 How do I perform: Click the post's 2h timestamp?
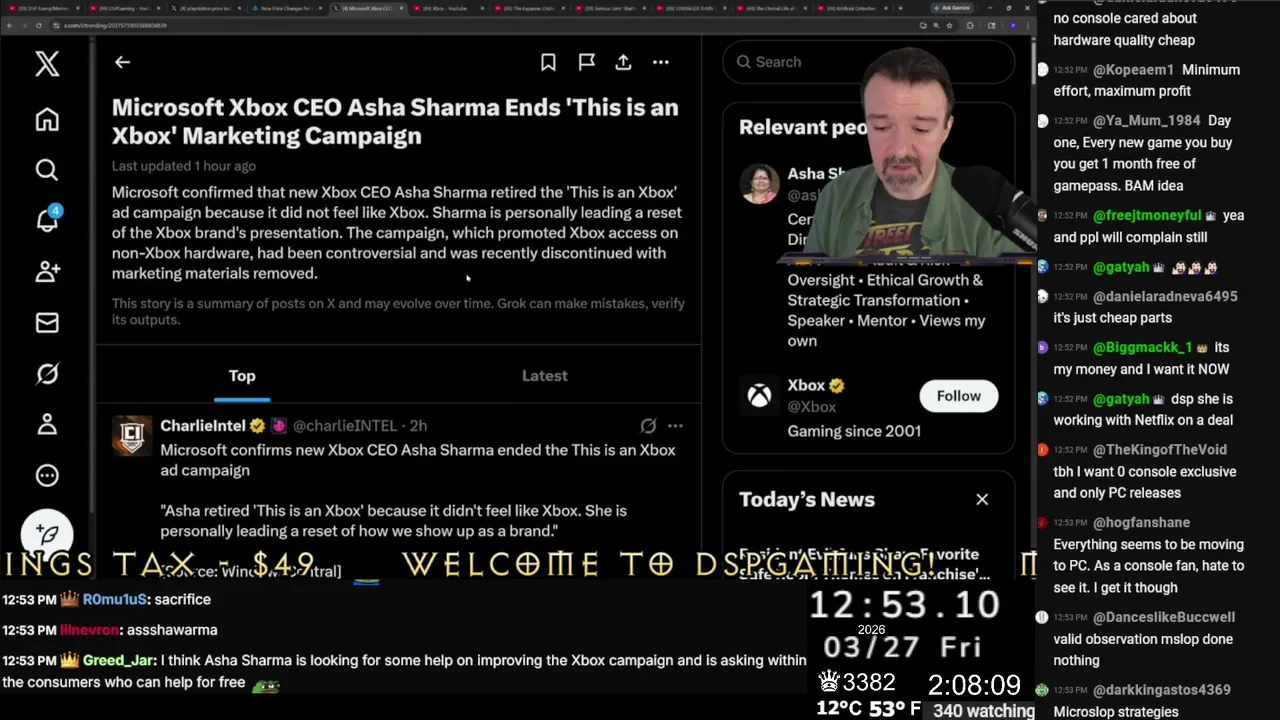[418, 426]
